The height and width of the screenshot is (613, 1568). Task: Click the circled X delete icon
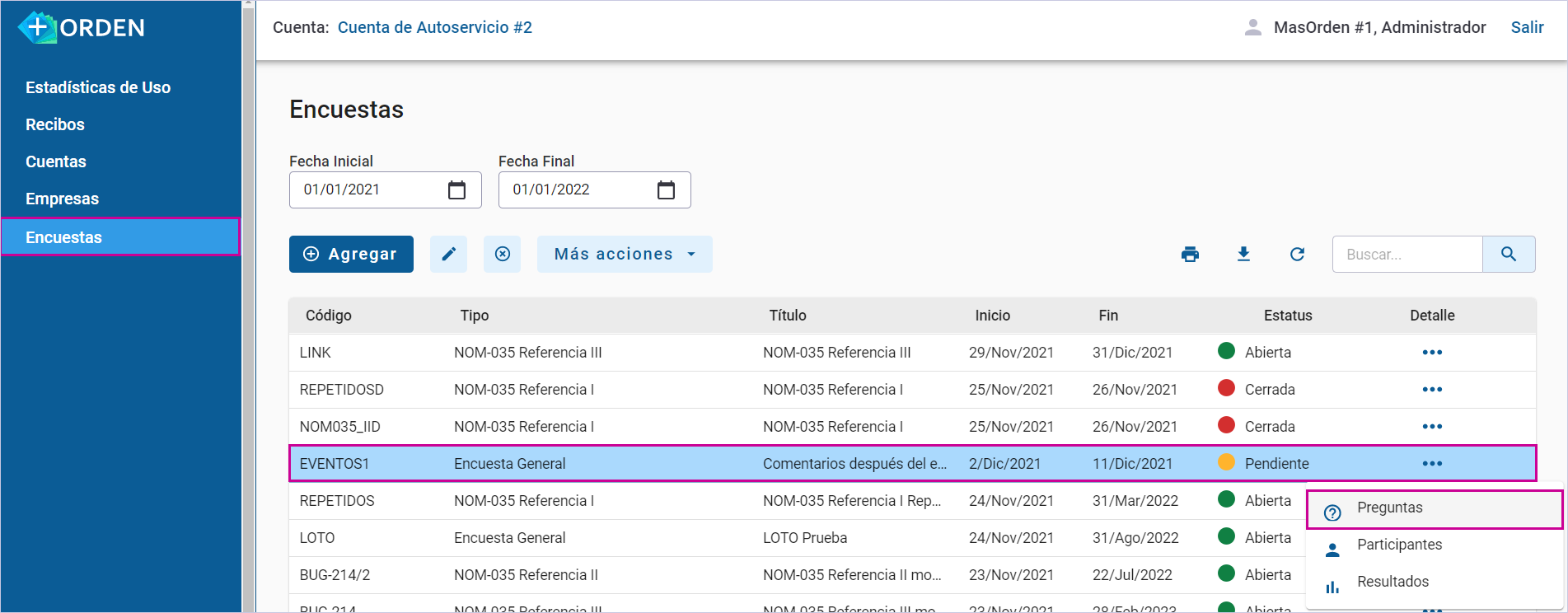pos(502,255)
